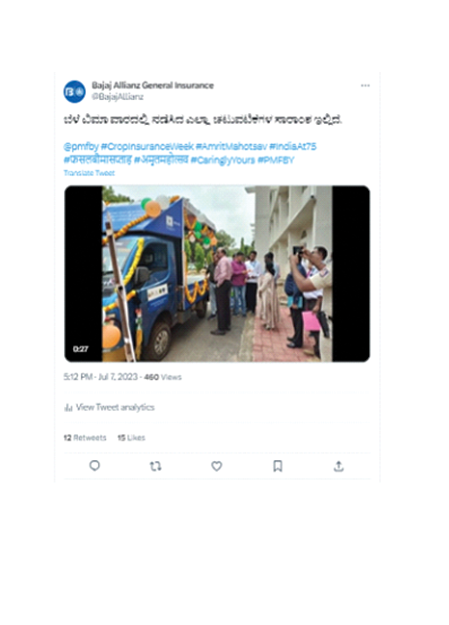
Task: Click the analytics bar chart icon
Action: (x=68, y=407)
